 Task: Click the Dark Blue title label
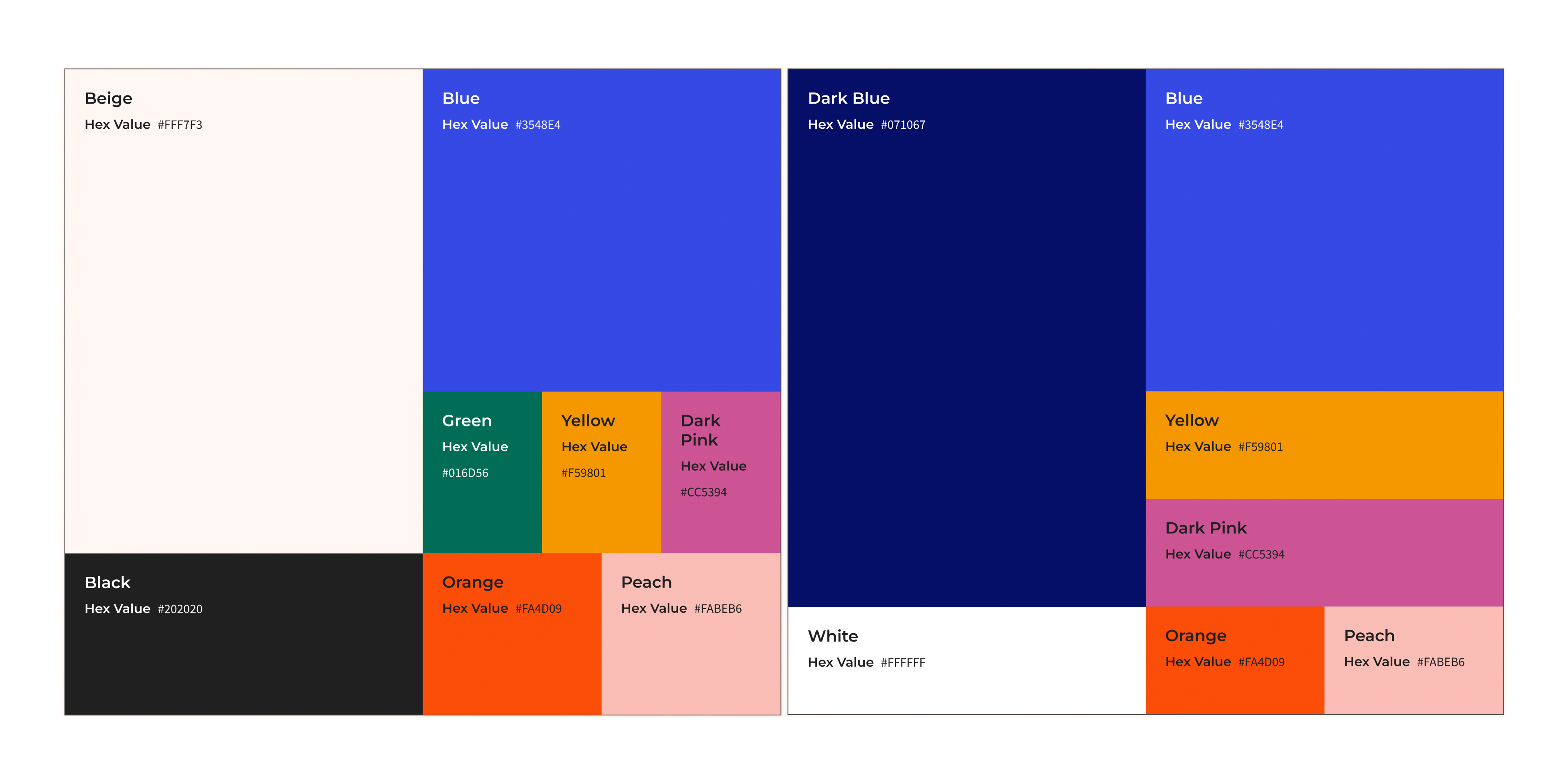849,98
